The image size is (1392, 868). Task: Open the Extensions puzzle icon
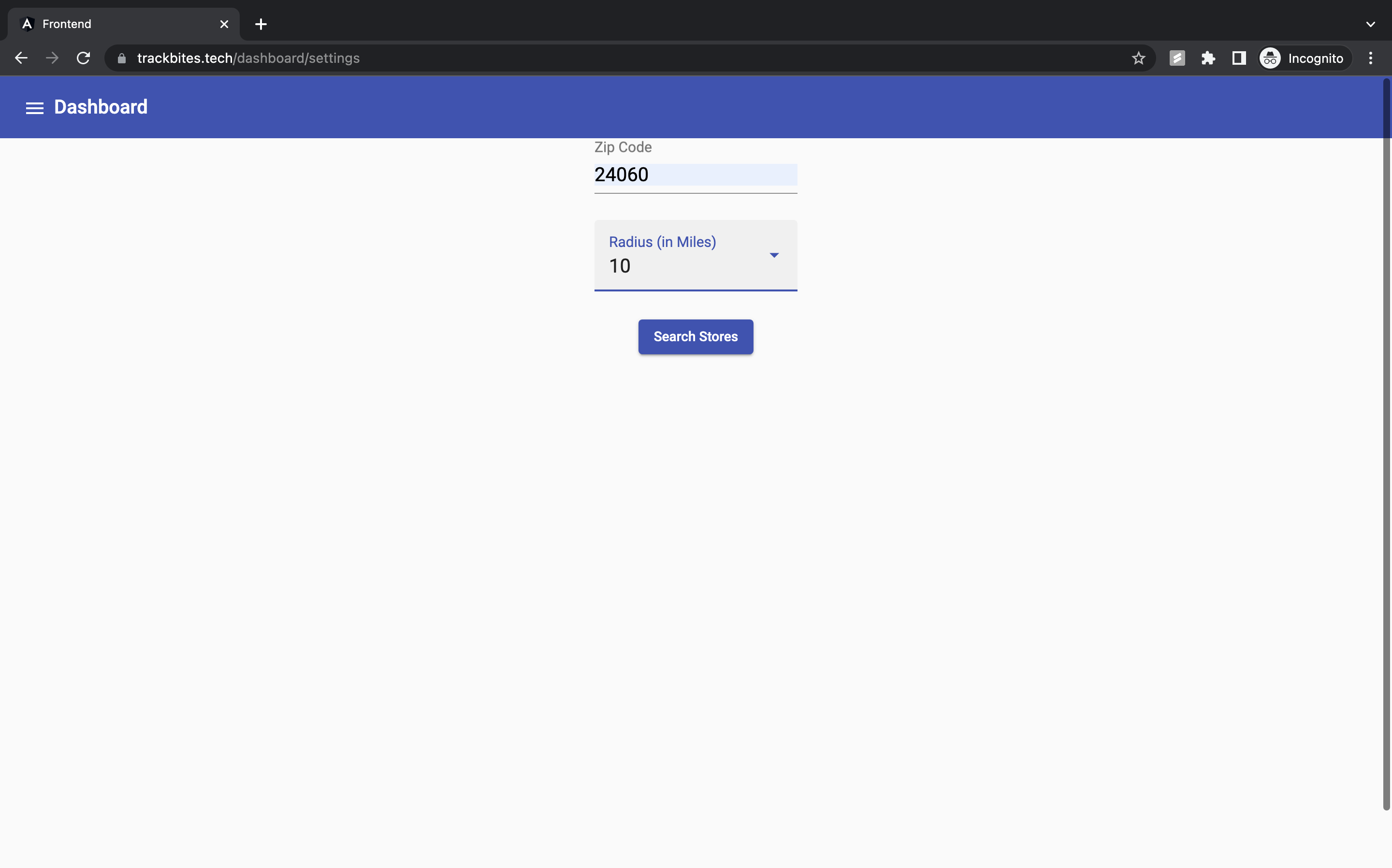1208,58
